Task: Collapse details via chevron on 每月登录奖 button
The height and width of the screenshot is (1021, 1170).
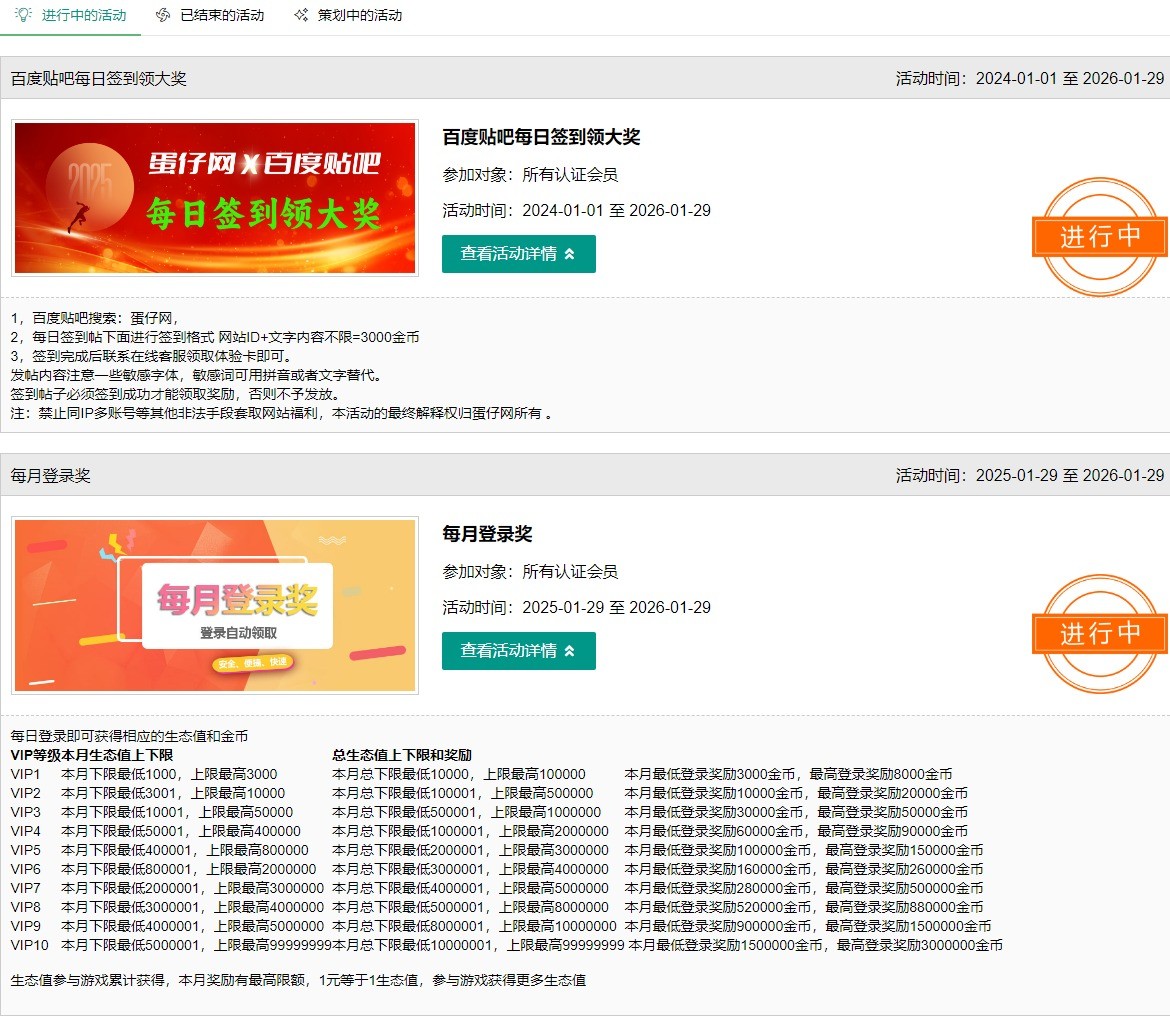Action: (x=570, y=651)
